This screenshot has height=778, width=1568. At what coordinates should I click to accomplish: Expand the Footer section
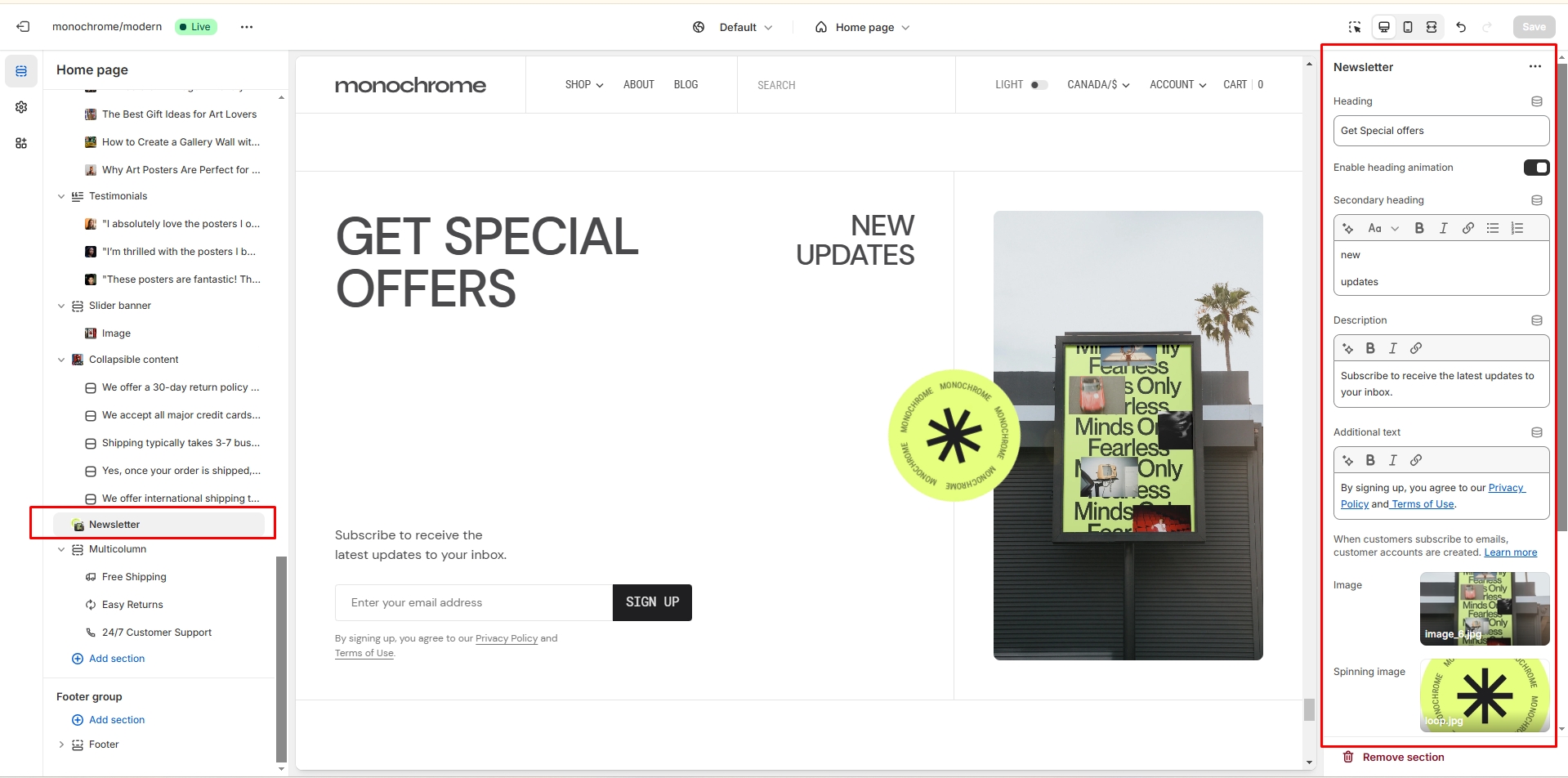(61, 744)
